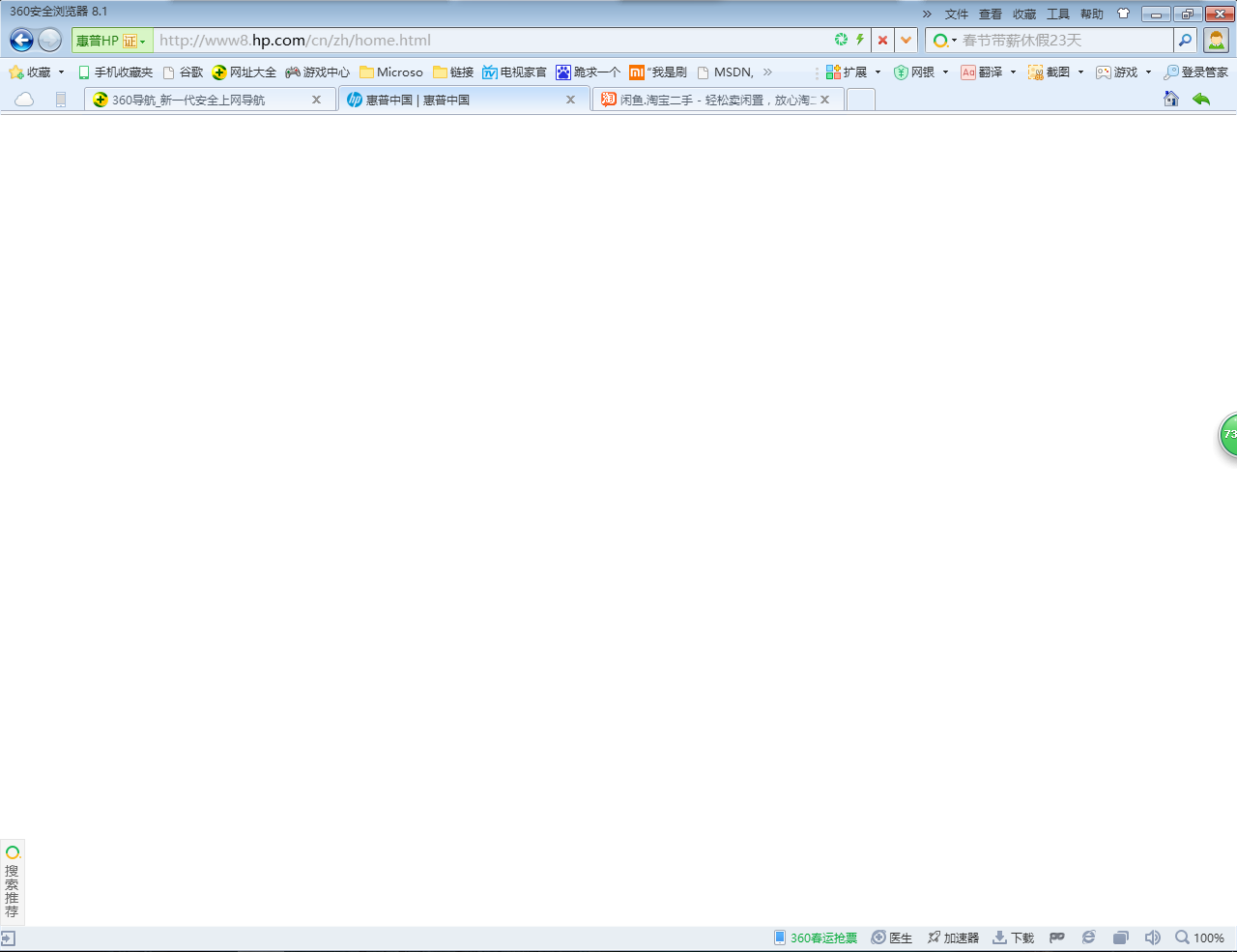Click the green refresh icon in address bar
Viewport: 1237px width, 952px height.
pyautogui.click(x=841, y=40)
